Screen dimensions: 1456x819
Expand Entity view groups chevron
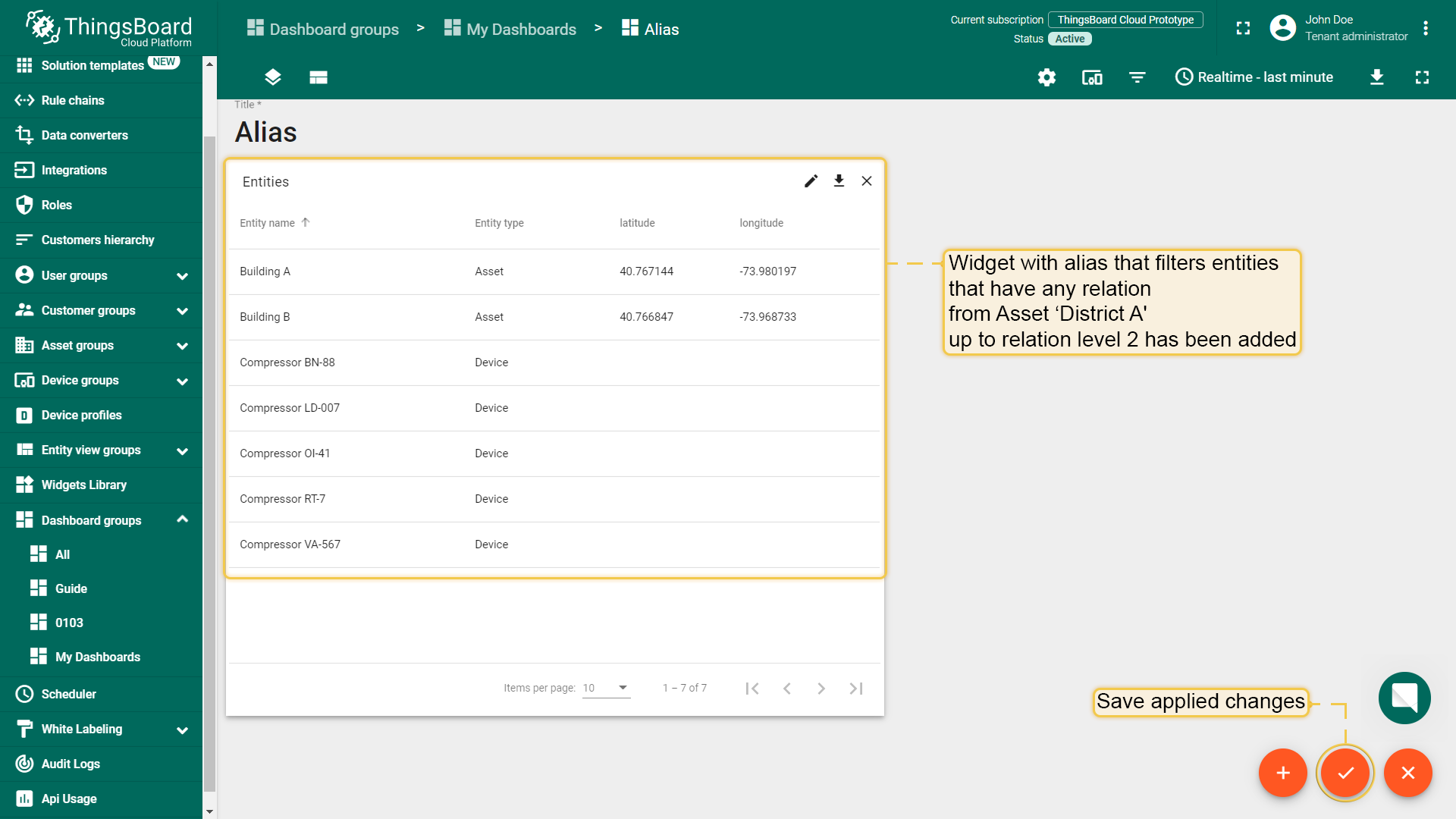pyautogui.click(x=182, y=450)
